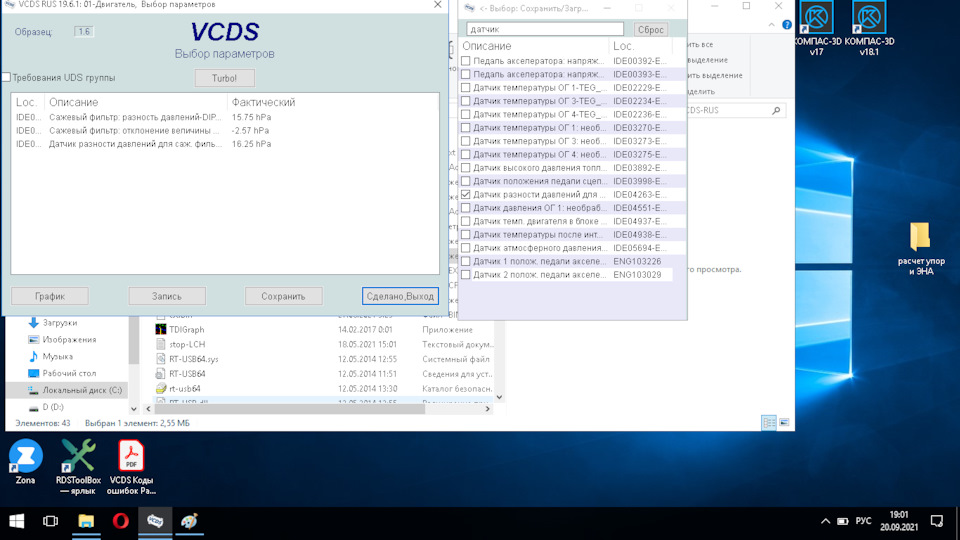The height and width of the screenshot is (540, 960).
Task: Check the IDE00393 Педаль акселератора row
Action: click(466, 74)
